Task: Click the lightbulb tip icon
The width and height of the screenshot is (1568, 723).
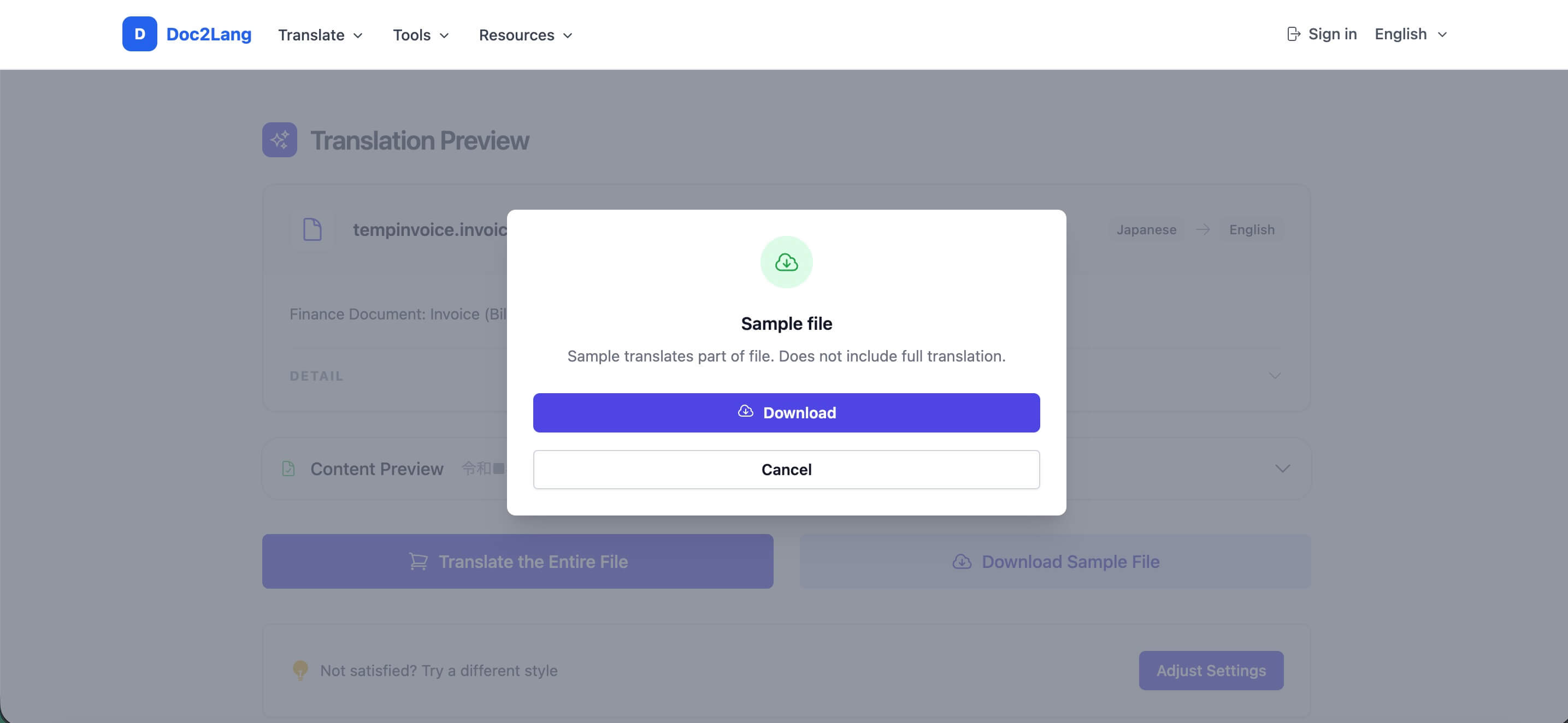Action: point(300,670)
